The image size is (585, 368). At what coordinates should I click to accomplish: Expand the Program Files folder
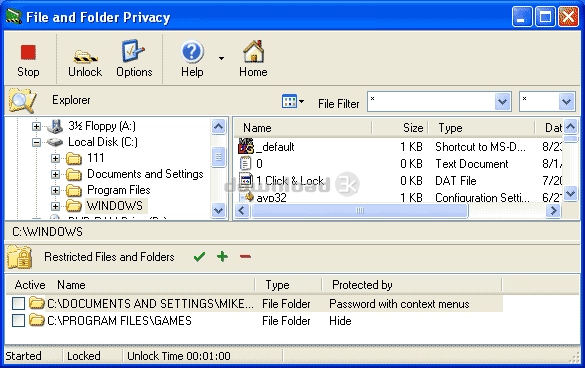[55, 190]
